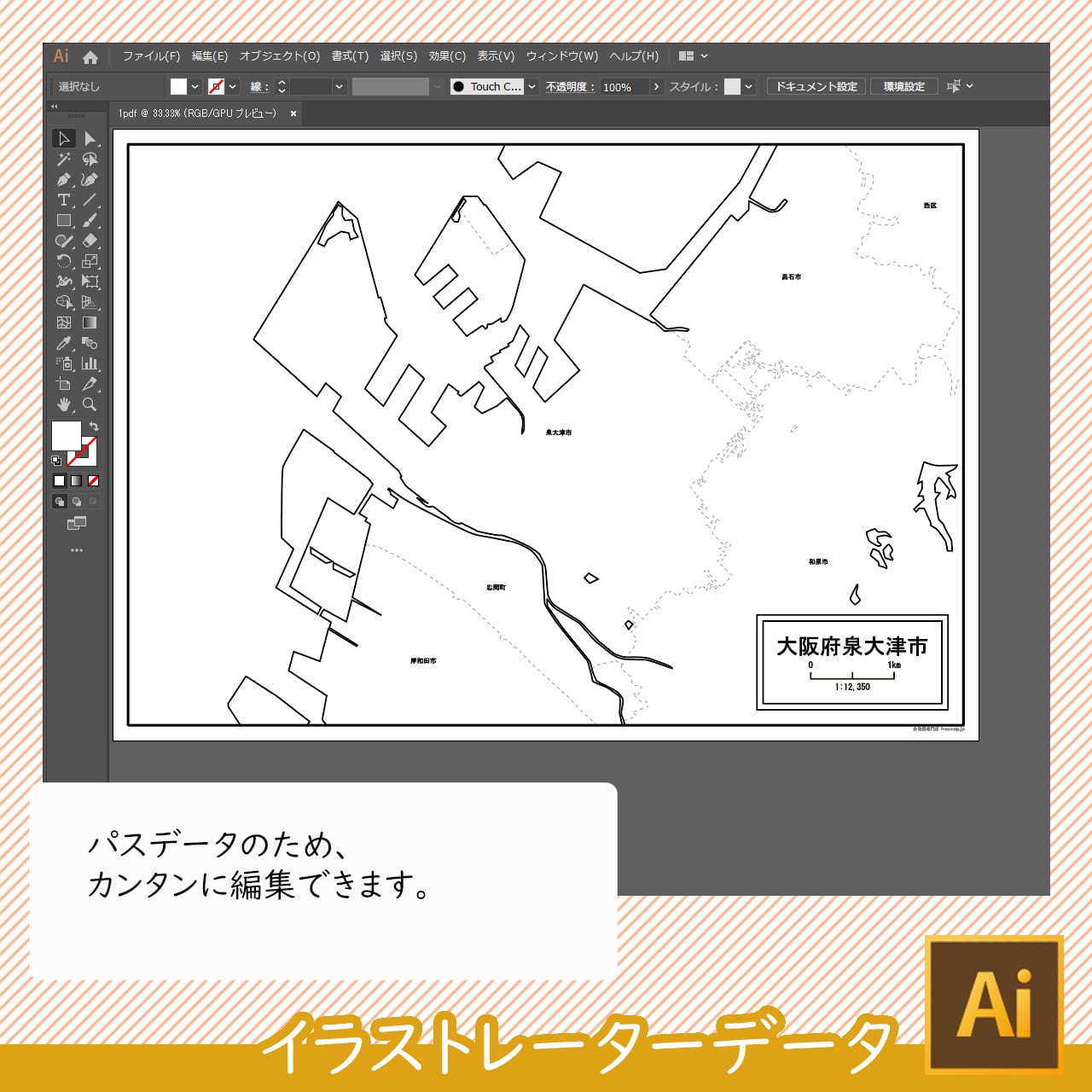
Task: Enable Draw Inside mode
Action: point(94,502)
